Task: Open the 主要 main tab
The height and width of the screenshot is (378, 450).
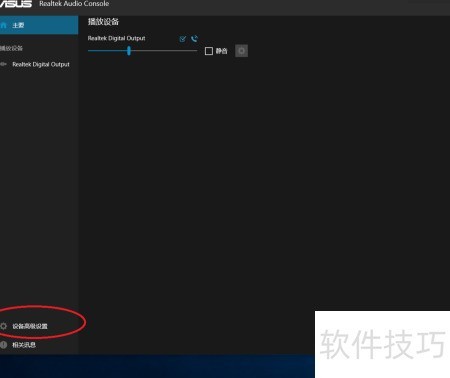Action: coord(39,25)
